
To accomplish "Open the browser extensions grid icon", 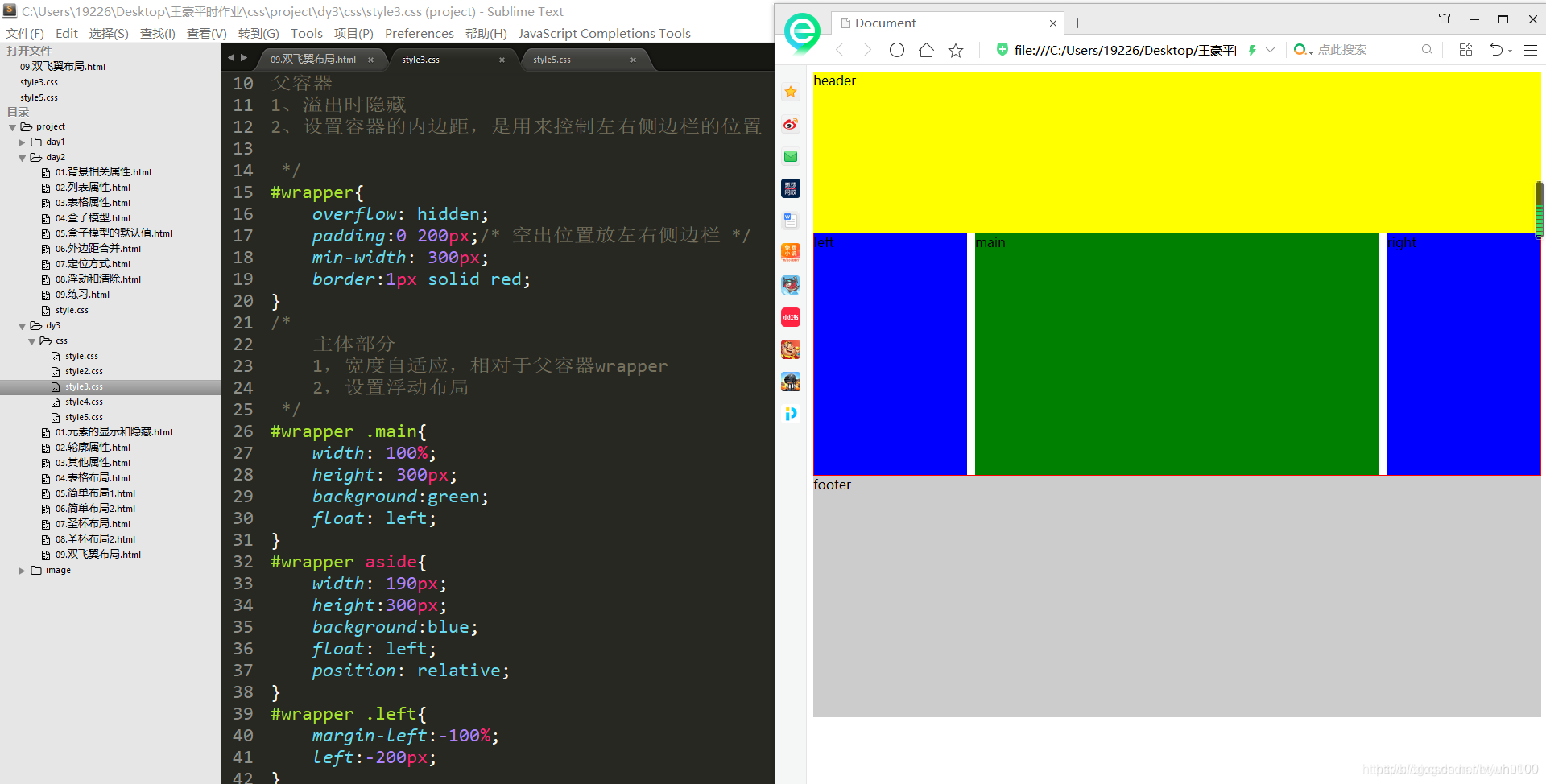I will point(1465,50).
